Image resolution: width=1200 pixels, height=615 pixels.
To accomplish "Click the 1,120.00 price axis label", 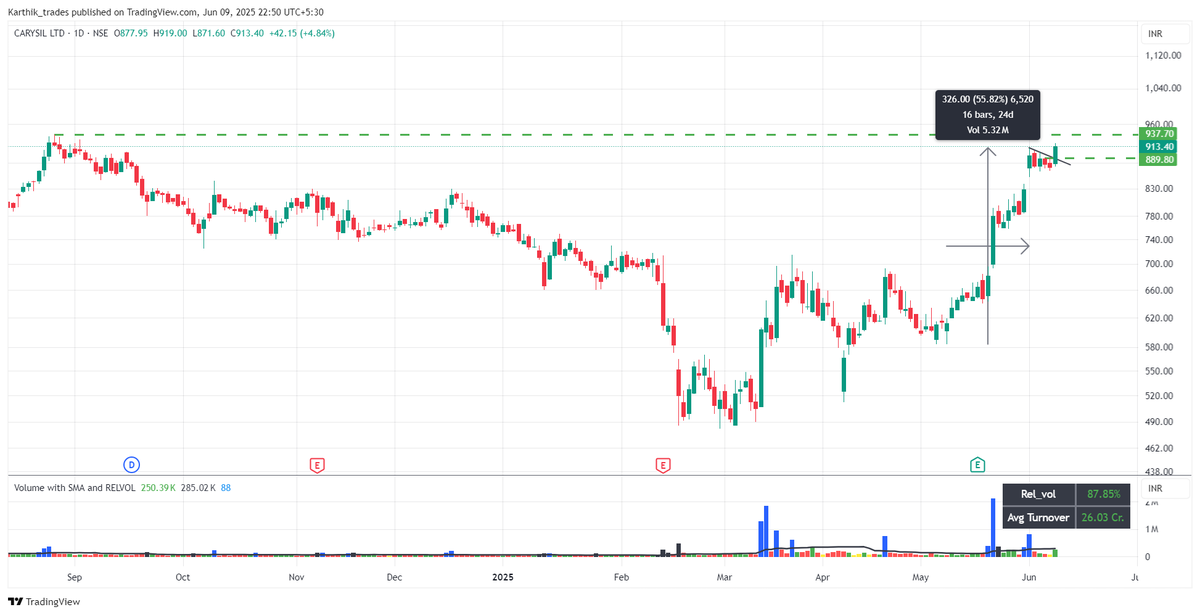I will coord(1163,56).
